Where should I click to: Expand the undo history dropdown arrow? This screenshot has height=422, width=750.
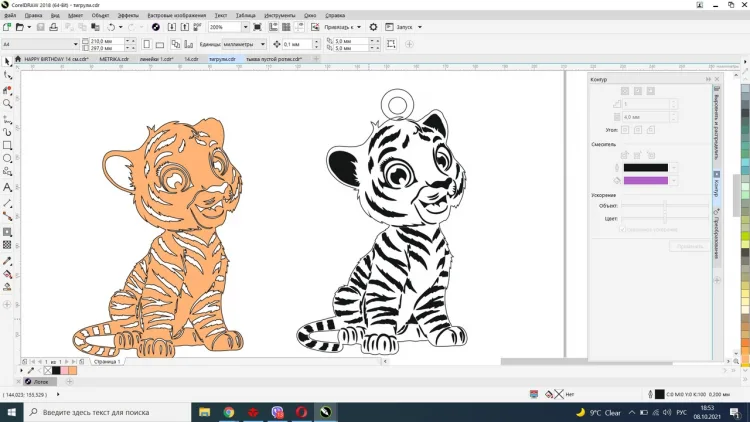(x=121, y=27)
